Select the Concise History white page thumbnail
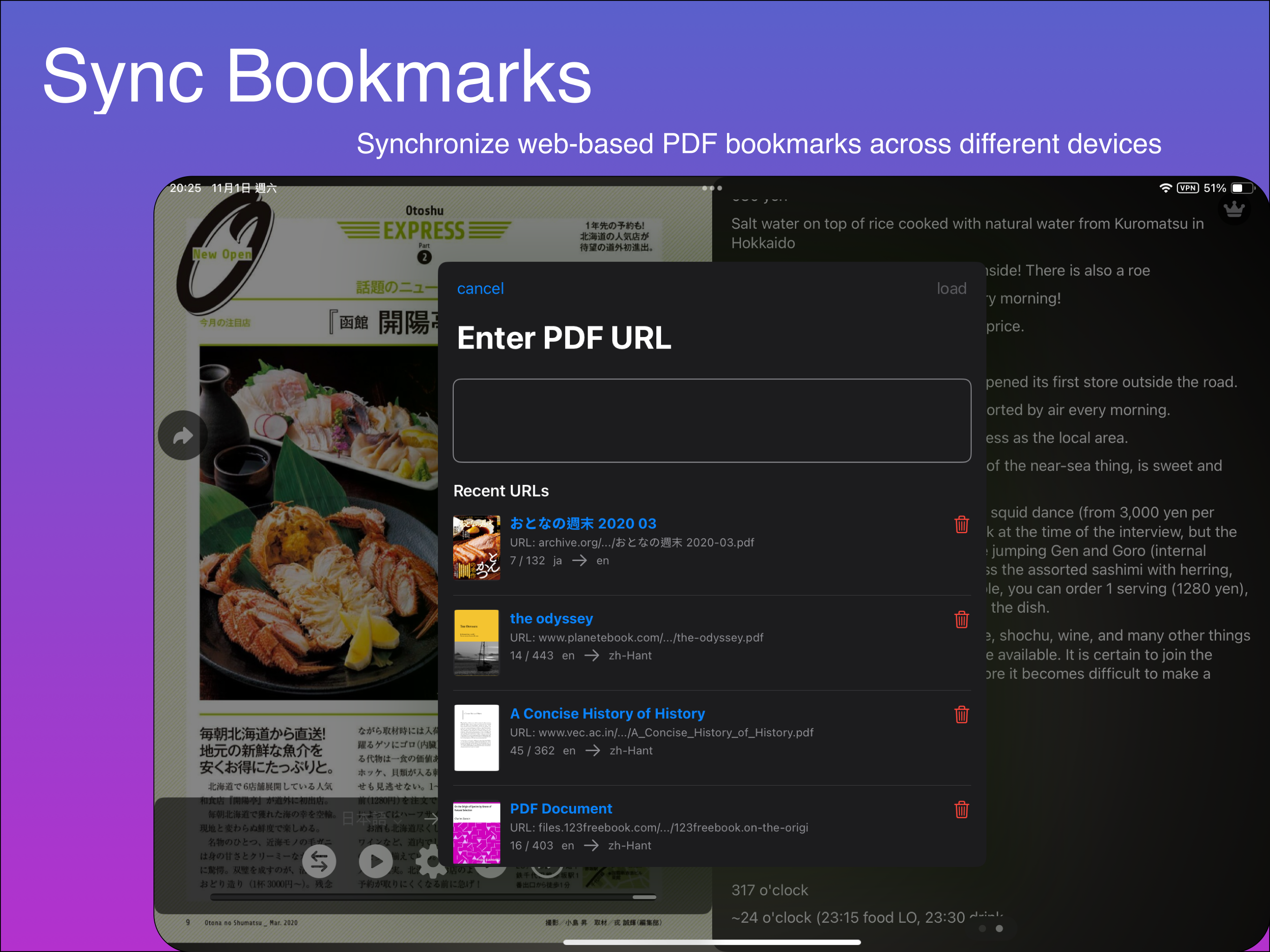 pos(476,738)
